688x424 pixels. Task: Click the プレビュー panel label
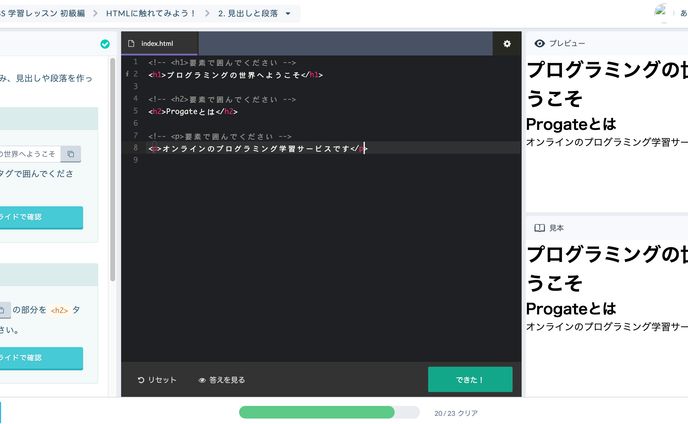[x=567, y=43]
